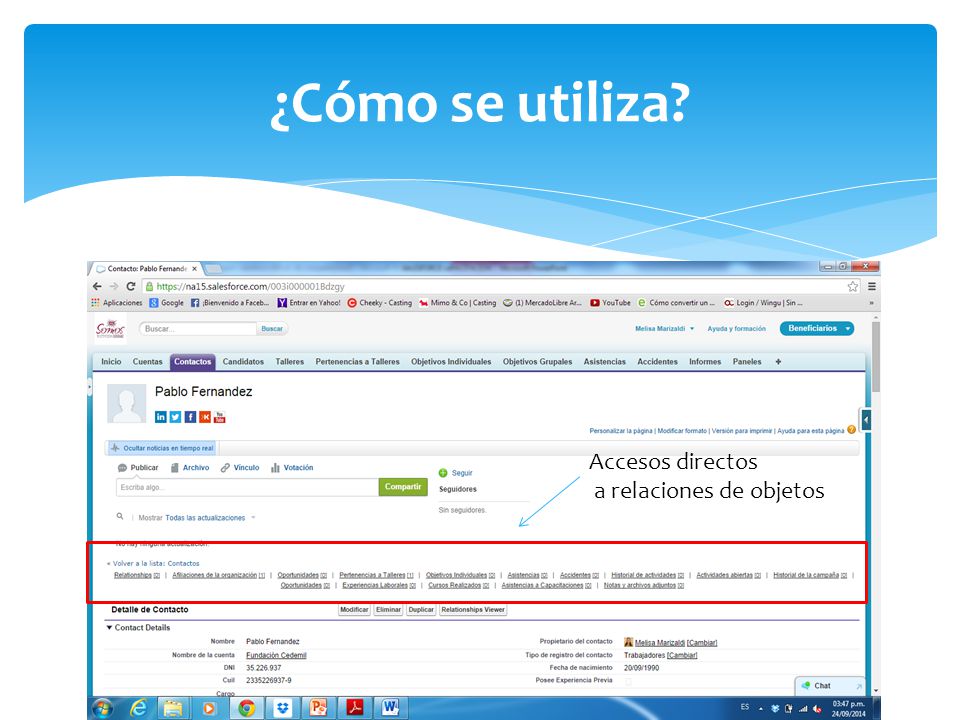
Task: Click the LinkedIn icon under Pablo Fernandez
Action: (x=160, y=417)
